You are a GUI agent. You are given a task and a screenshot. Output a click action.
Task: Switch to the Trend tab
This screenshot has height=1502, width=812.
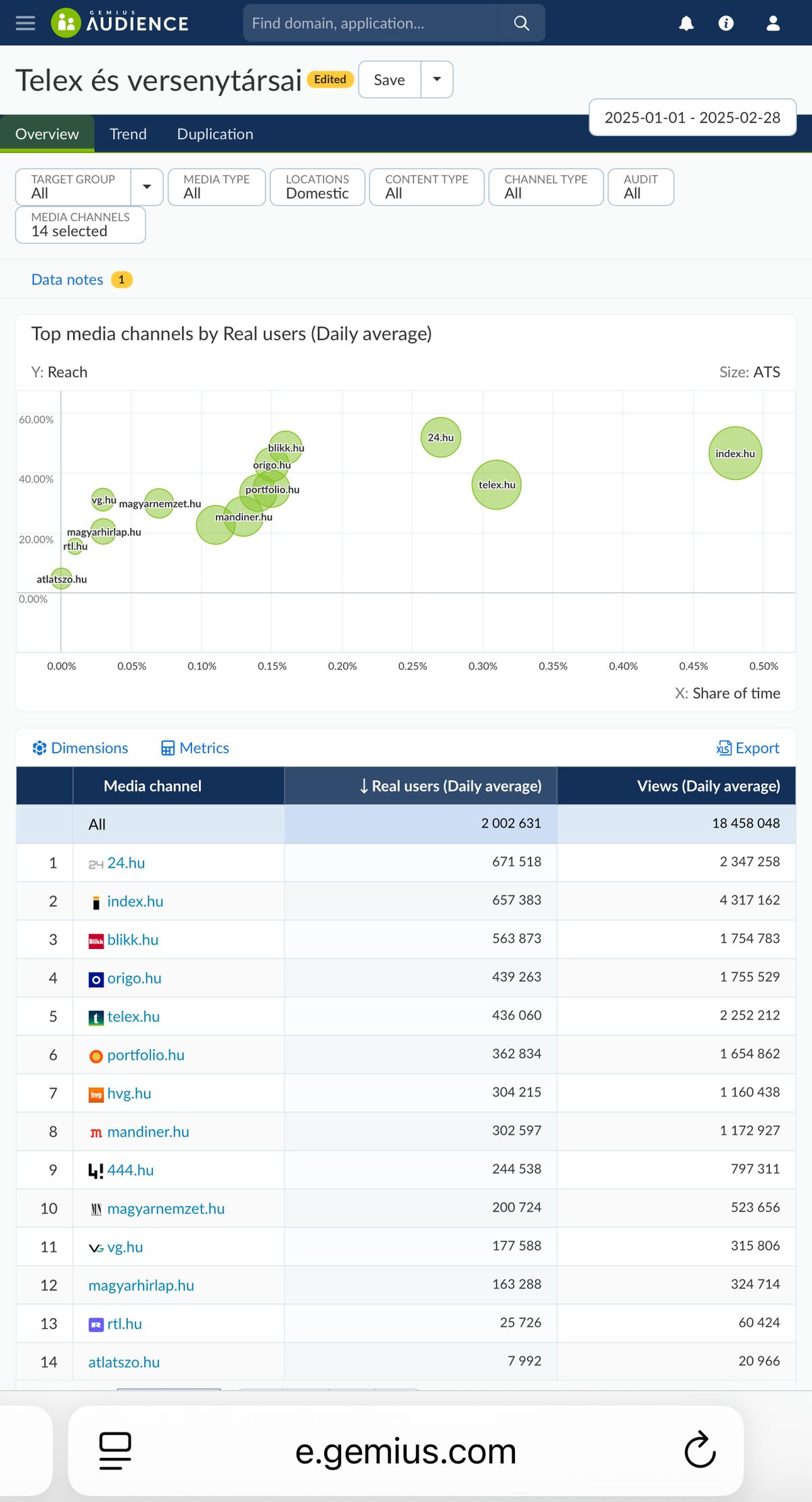click(128, 134)
